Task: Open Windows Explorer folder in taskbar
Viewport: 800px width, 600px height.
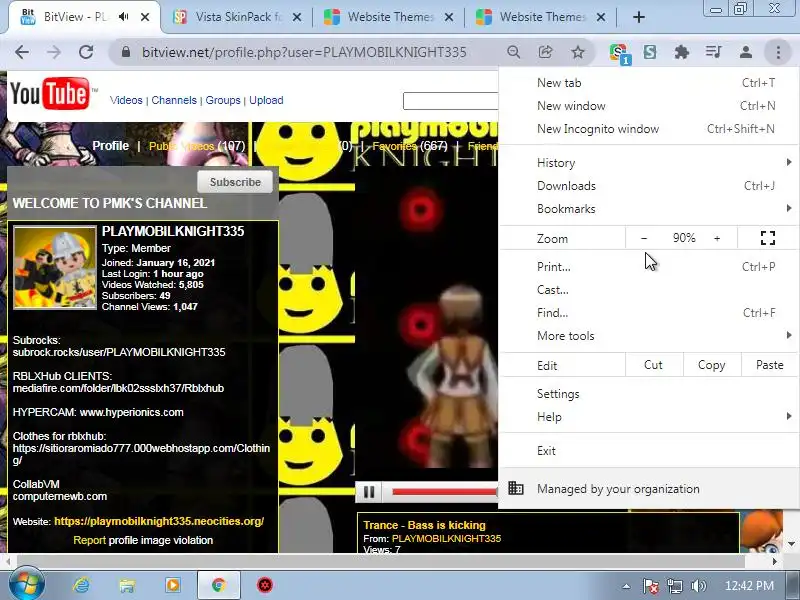Action: (127, 585)
